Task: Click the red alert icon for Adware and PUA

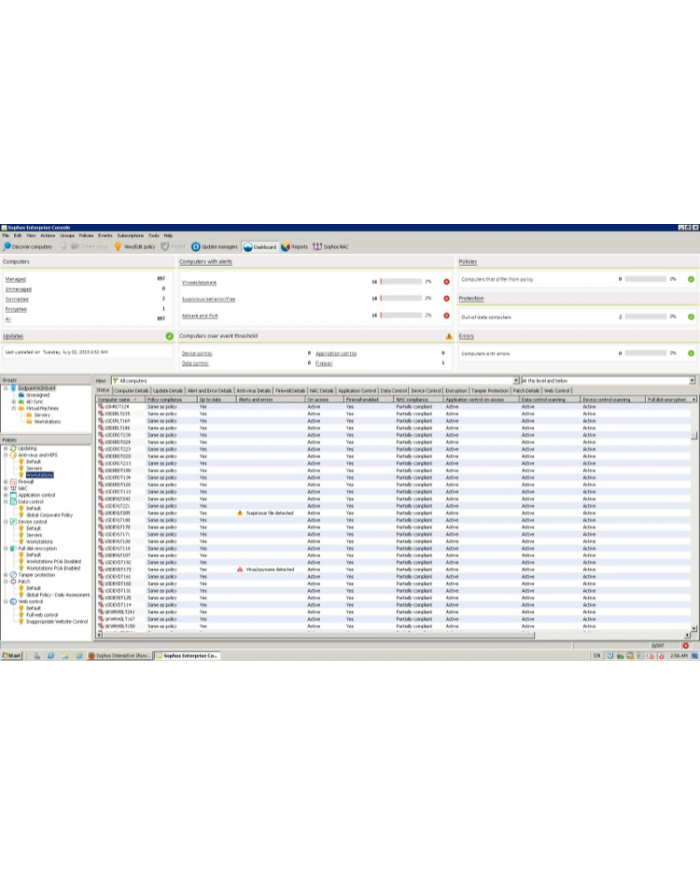Action: [x=446, y=315]
